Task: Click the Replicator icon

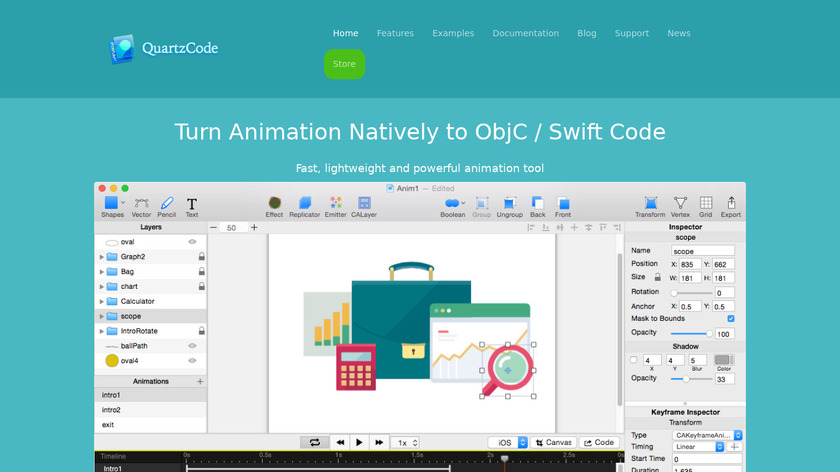Action: coord(305,203)
